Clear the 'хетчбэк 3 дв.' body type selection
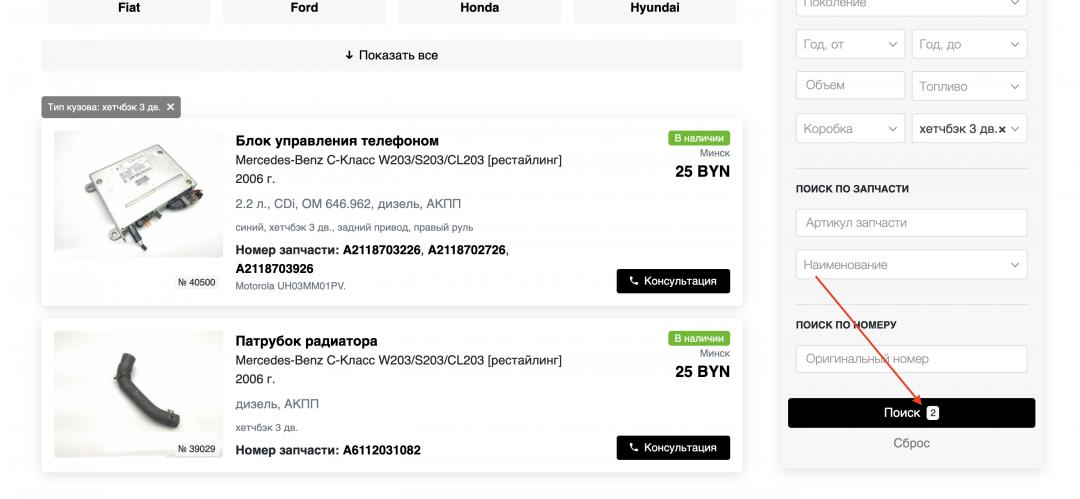This screenshot has height=499, width=1080. click(x=1002, y=129)
